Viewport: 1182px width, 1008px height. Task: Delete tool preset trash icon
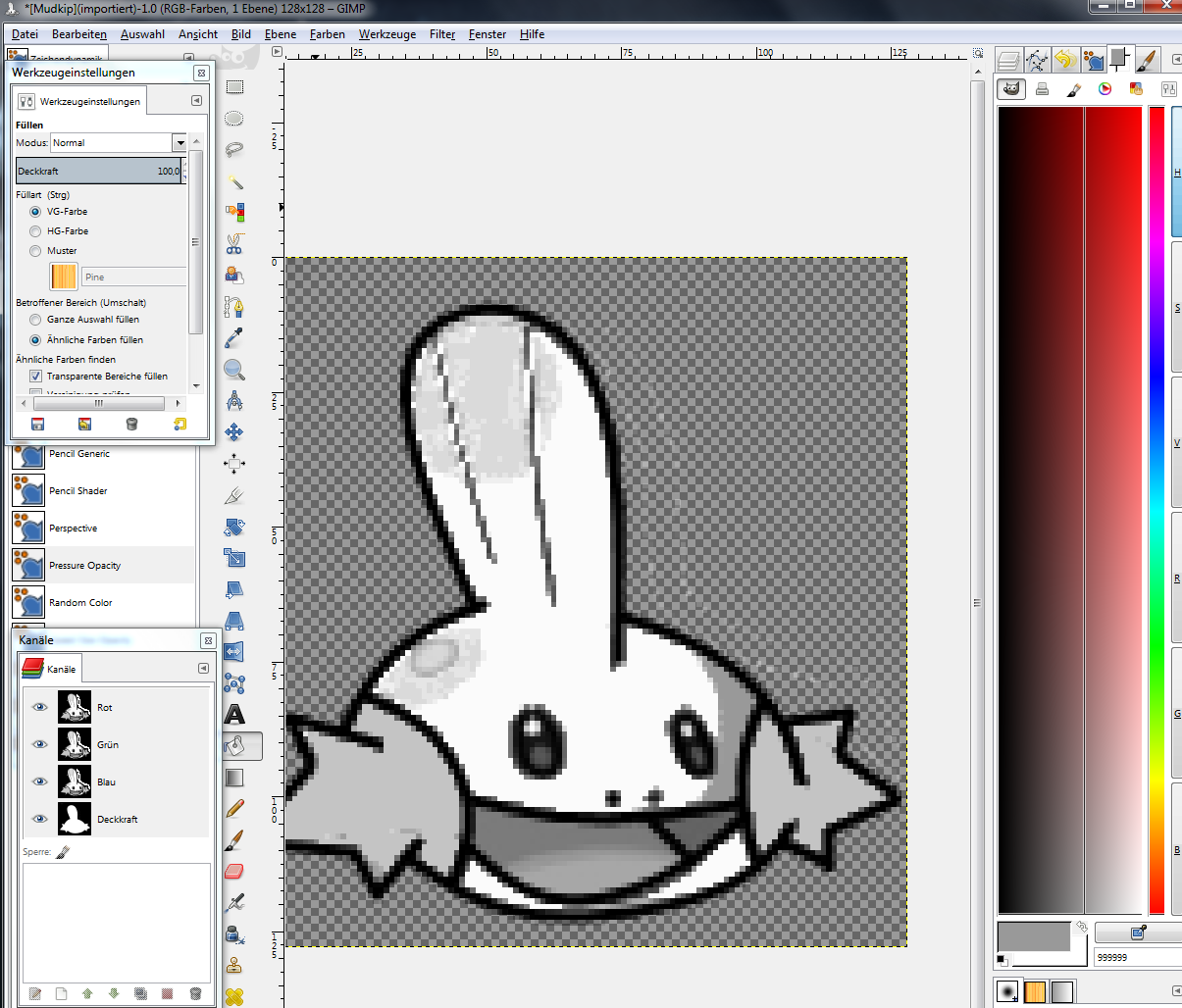(x=131, y=424)
